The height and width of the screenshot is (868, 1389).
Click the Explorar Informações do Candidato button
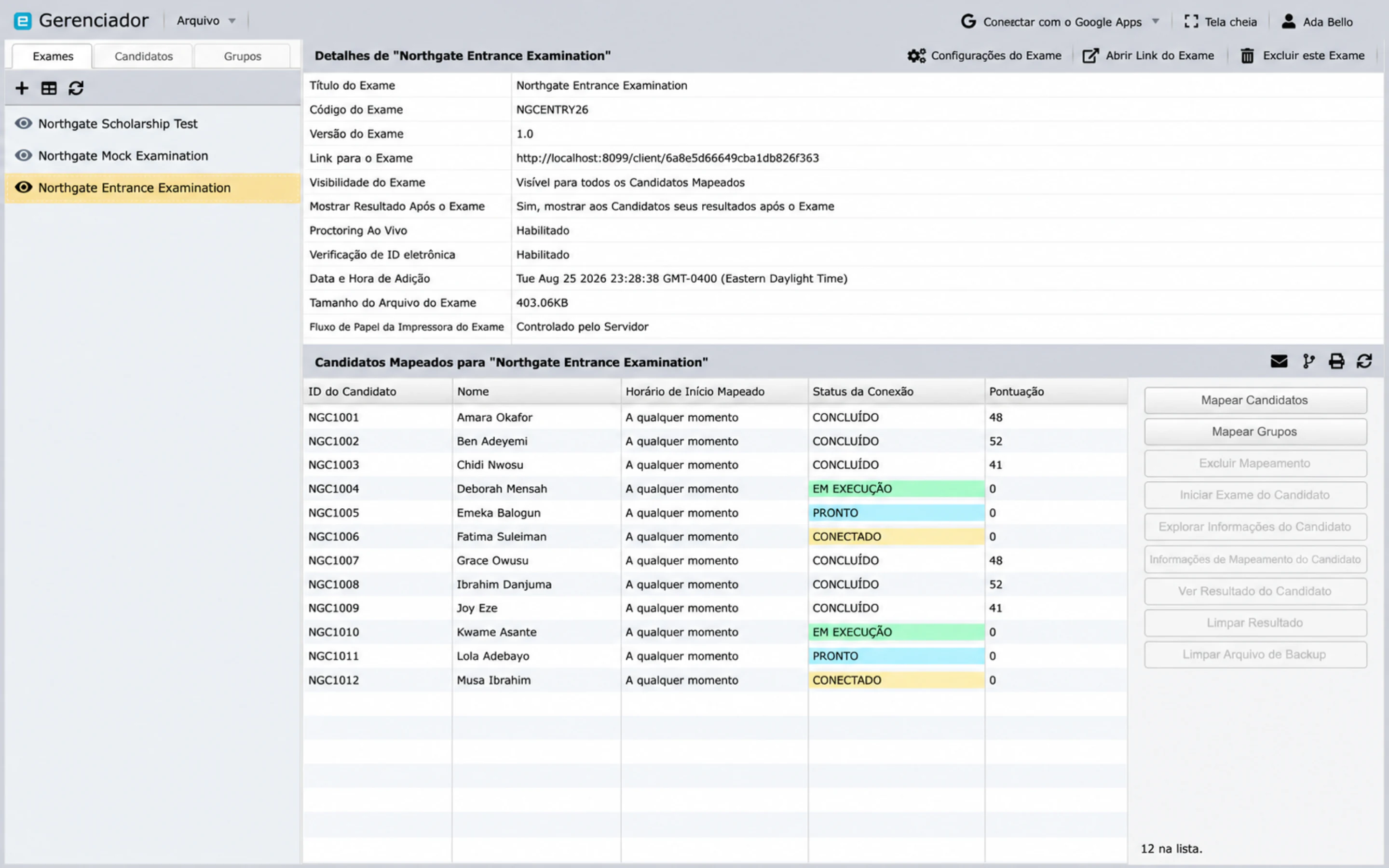1255,527
